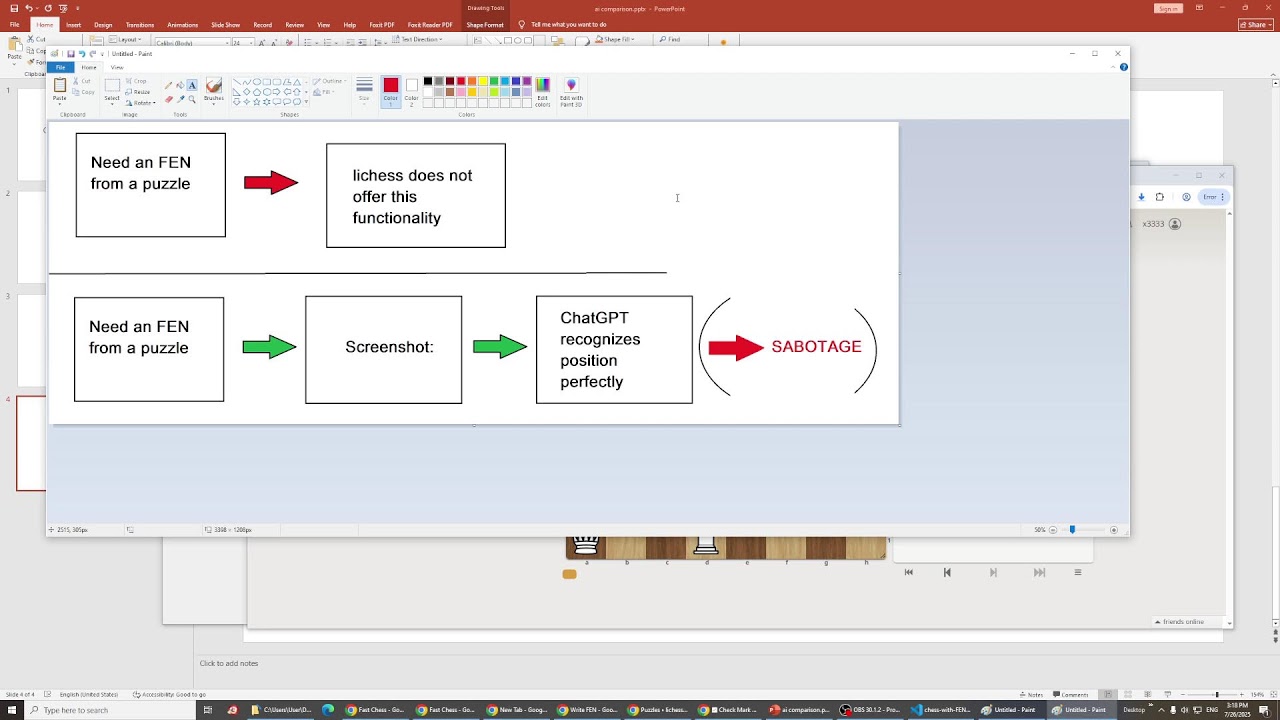Open the PowerPoint Shape Fill dropdown
The height and width of the screenshot is (720, 1280).
click(x=615, y=40)
